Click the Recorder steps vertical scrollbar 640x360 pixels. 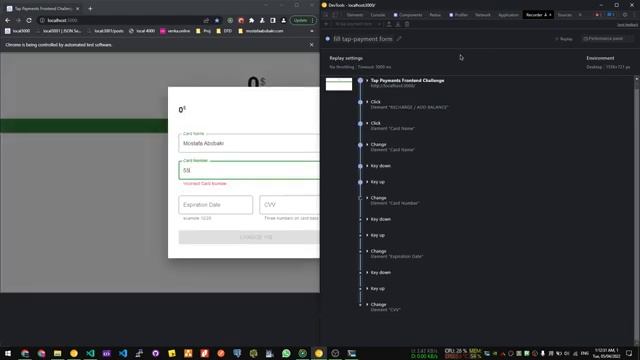point(636,210)
